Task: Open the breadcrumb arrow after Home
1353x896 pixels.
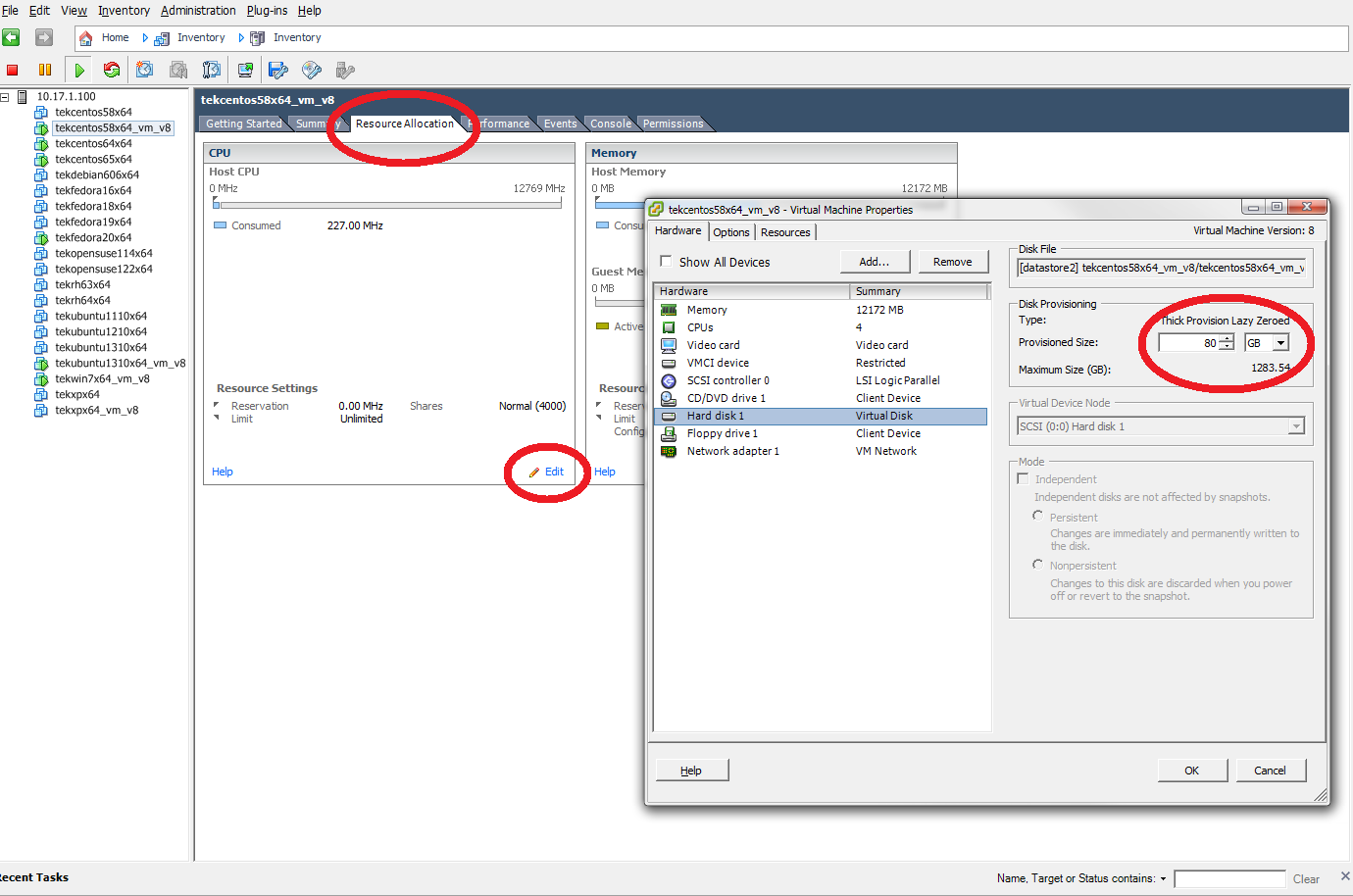Action: click(145, 38)
